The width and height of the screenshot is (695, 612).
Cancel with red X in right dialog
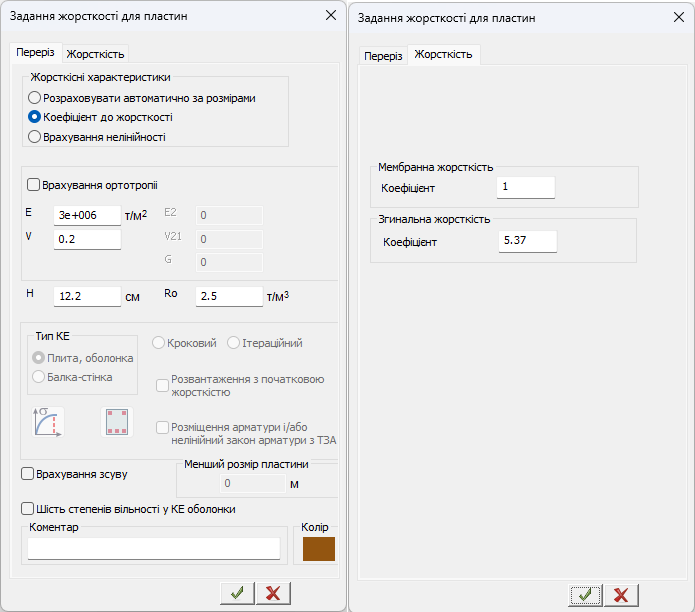[621, 595]
